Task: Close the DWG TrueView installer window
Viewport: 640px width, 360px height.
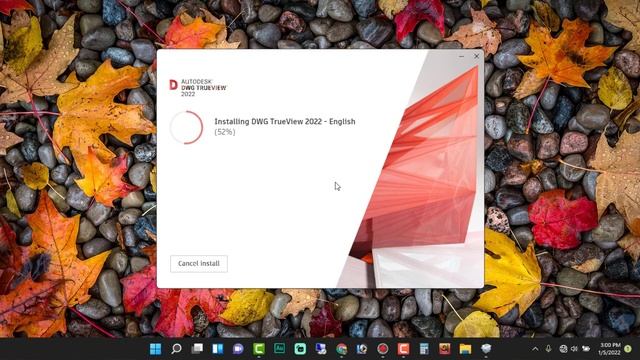Action: point(476,56)
